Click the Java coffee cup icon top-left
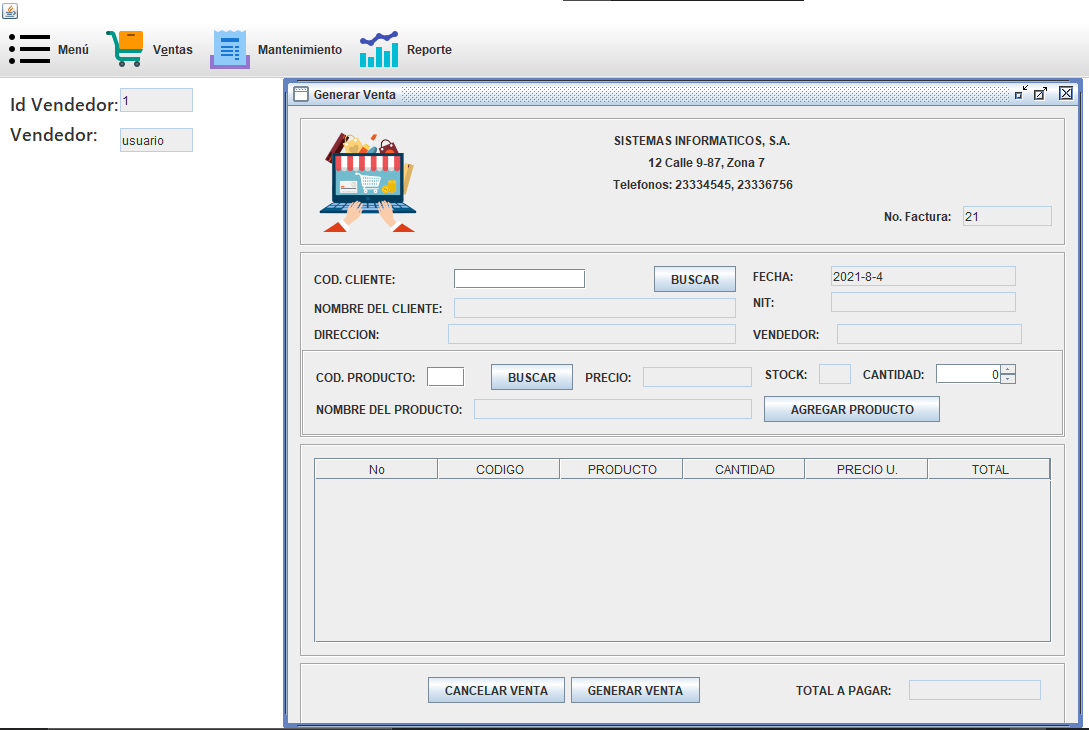1089x730 pixels. 12,9
